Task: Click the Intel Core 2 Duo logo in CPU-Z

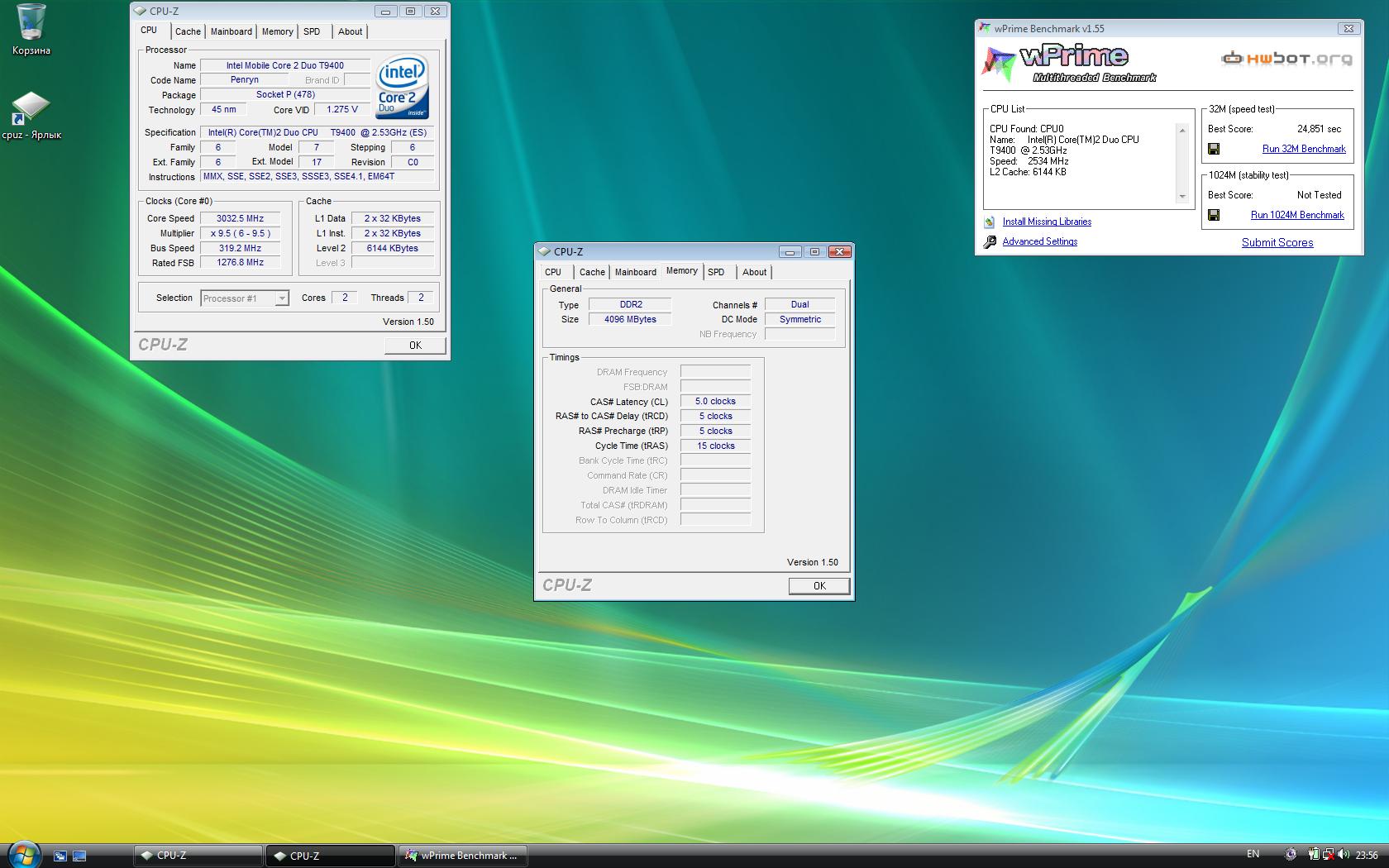Action: point(402,87)
